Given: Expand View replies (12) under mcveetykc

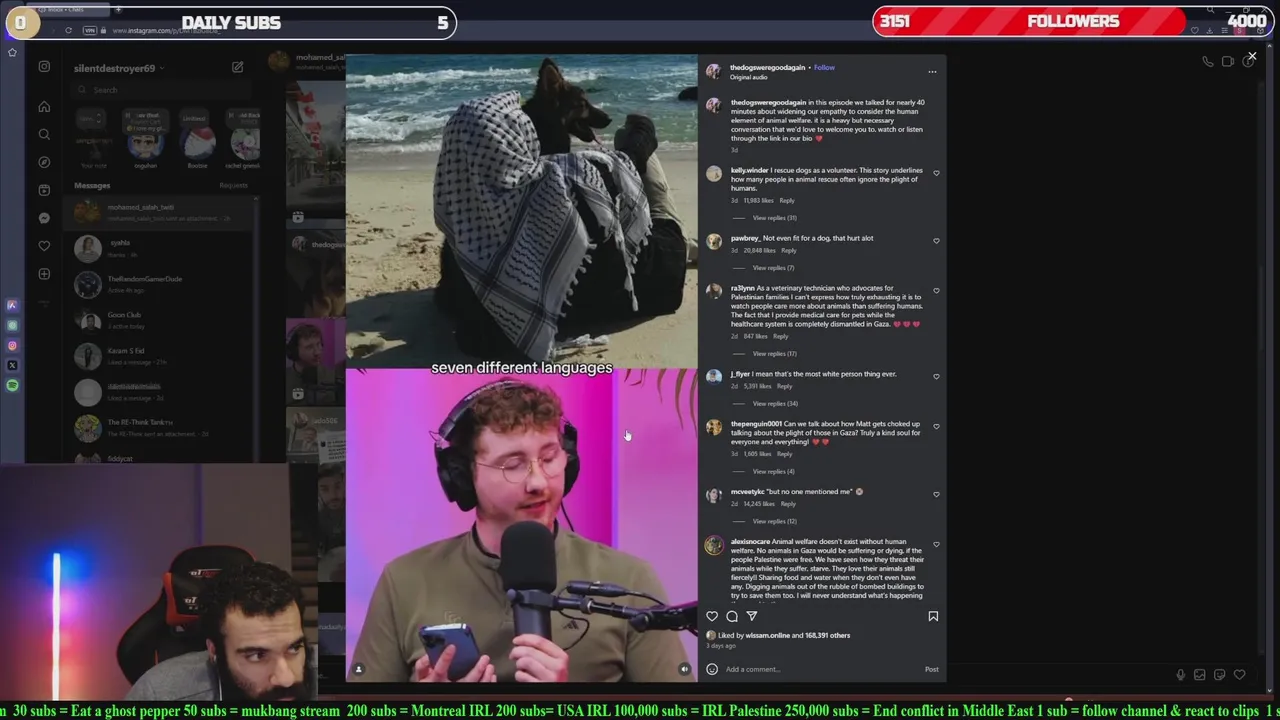Looking at the screenshot, I should click(774, 522).
